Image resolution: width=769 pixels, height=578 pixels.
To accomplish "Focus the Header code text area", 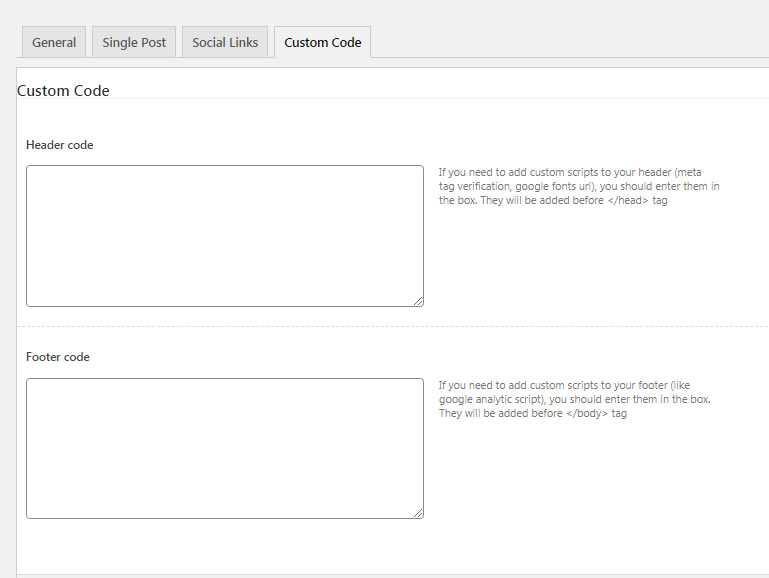I will (225, 236).
